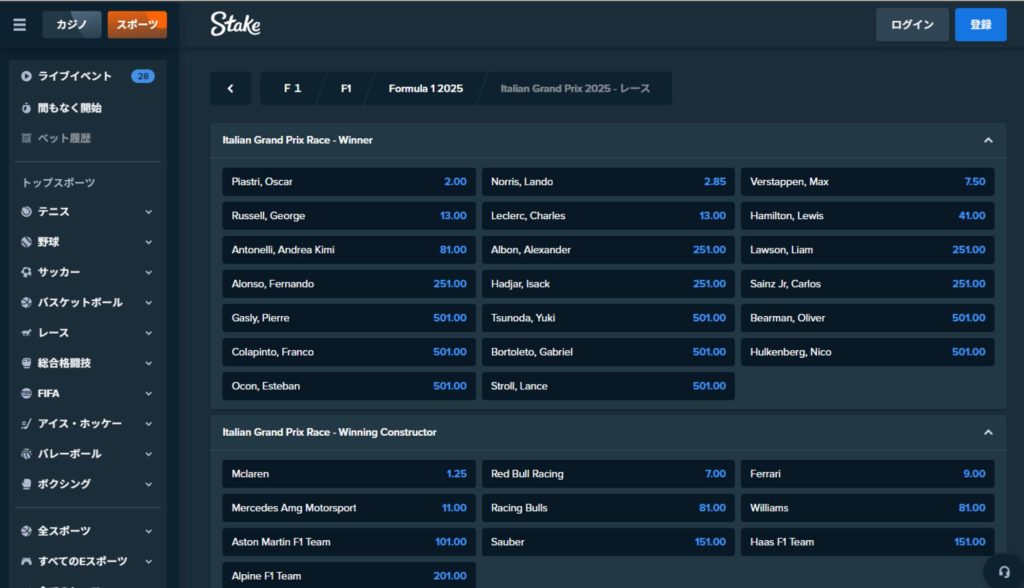Image resolution: width=1024 pixels, height=588 pixels.
Task: Select F 1 breadcrumb item
Action: (x=292, y=88)
